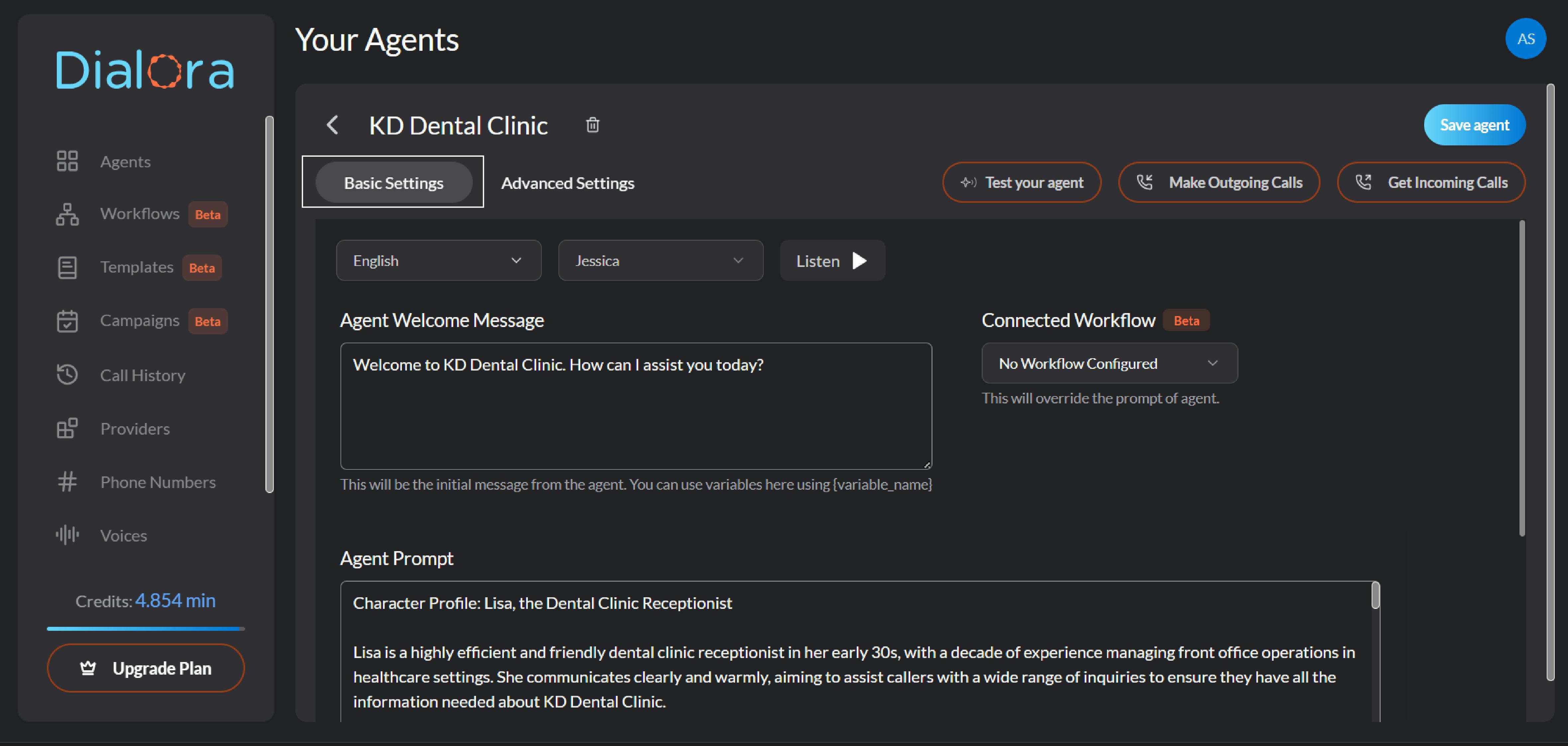Open the Jessica voice dropdown
The image size is (1568, 746).
click(660, 261)
